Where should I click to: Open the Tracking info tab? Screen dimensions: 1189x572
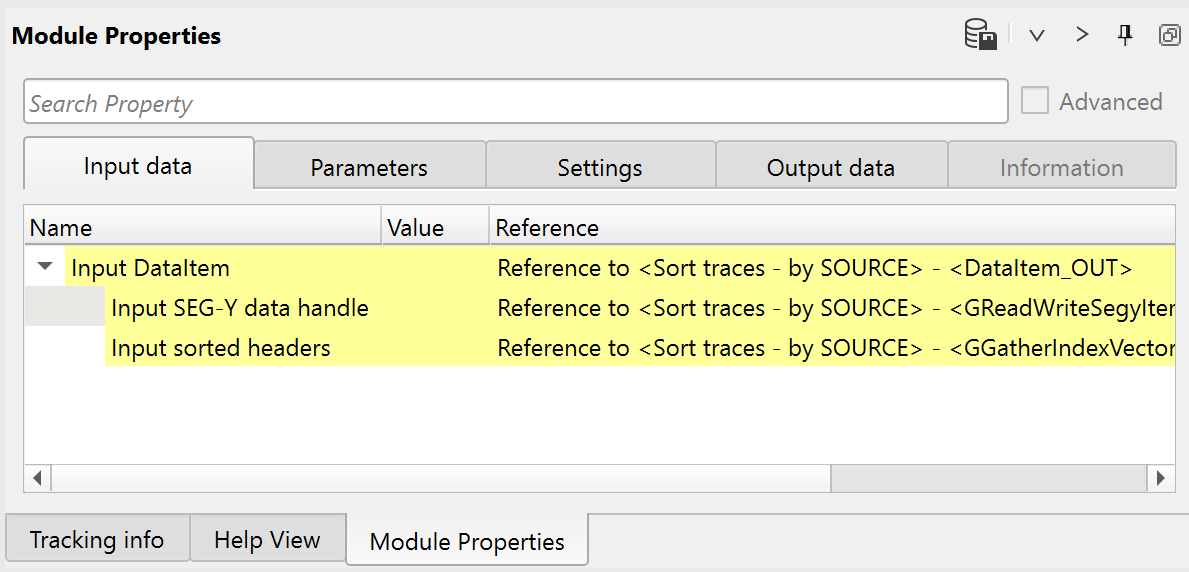coord(97,540)
